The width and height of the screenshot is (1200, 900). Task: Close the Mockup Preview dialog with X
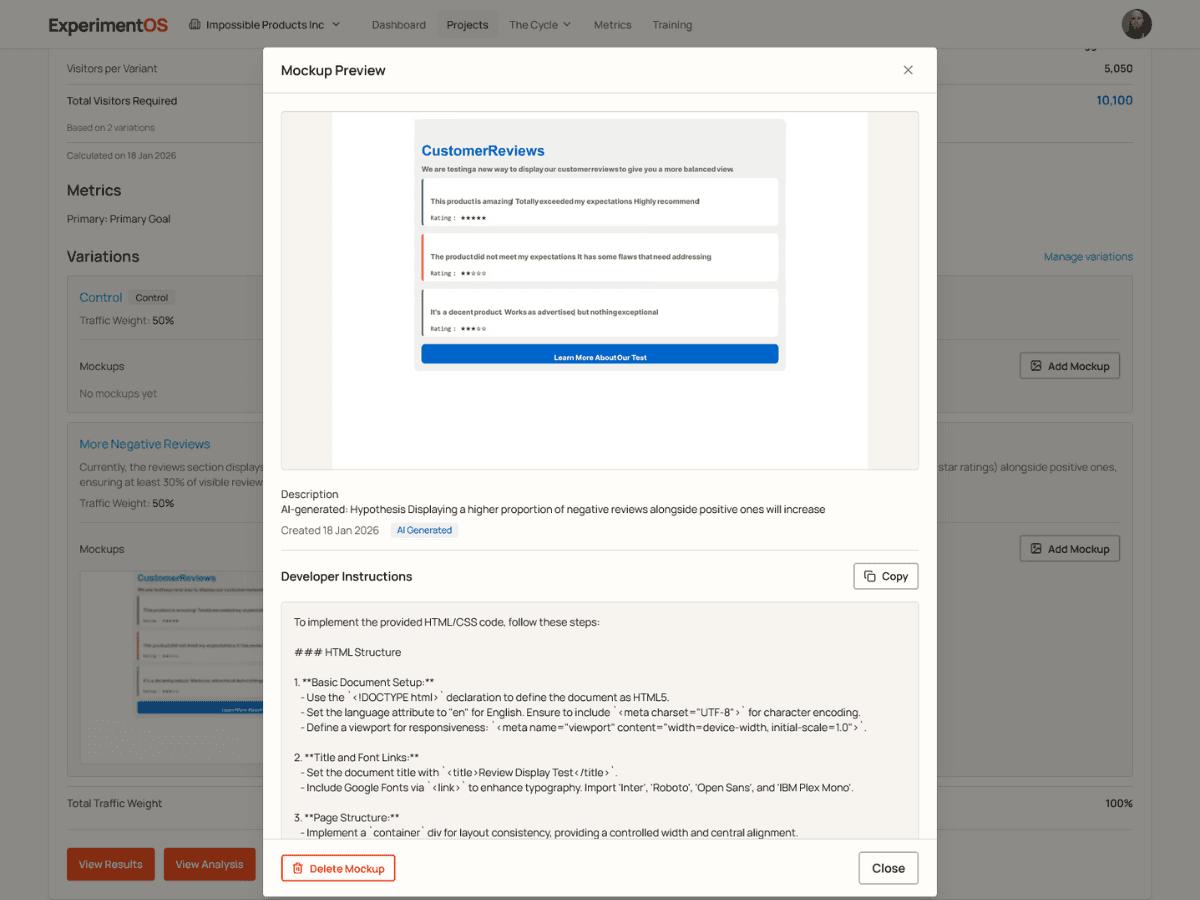(908, 70)
